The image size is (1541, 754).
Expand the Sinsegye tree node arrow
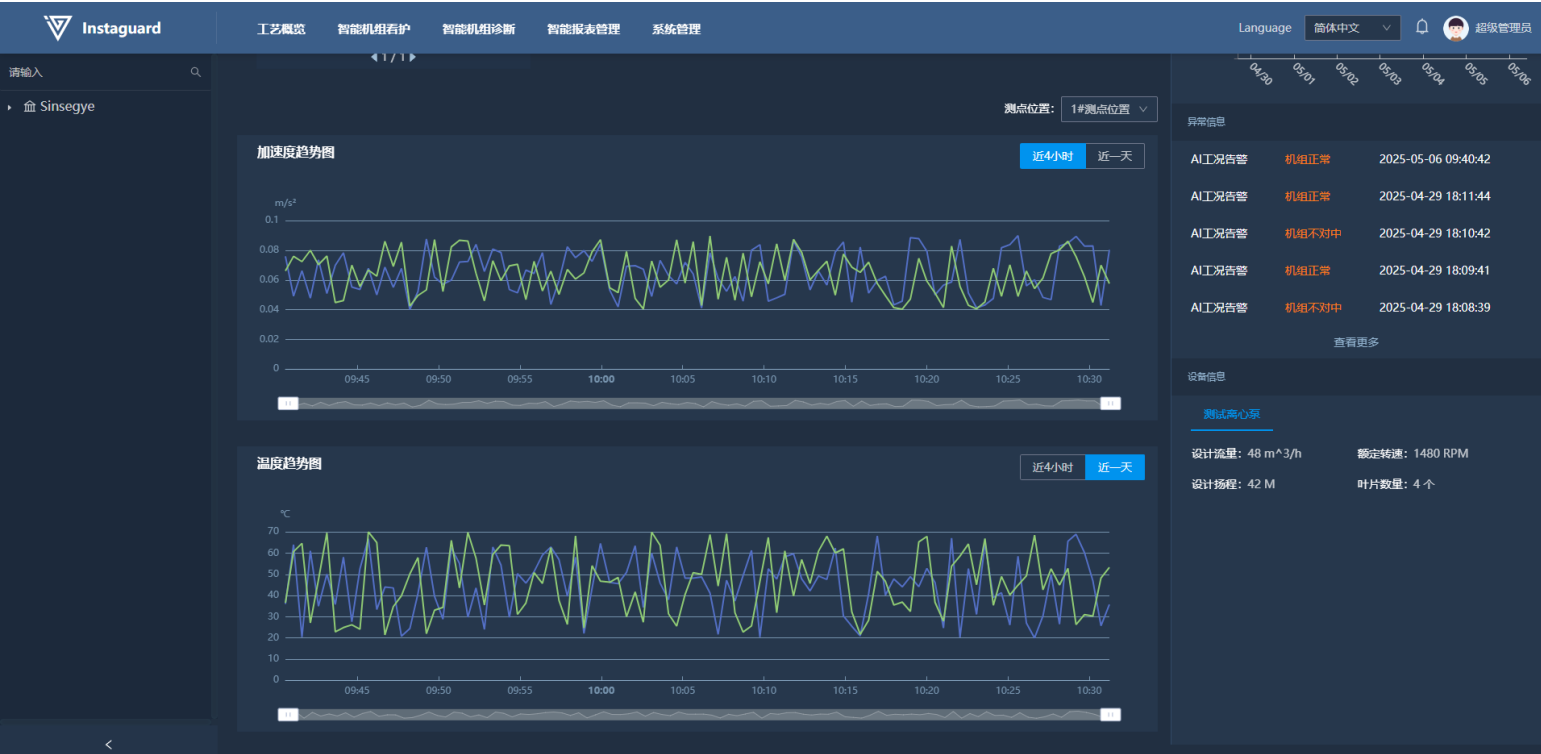(x=10, y=107)
